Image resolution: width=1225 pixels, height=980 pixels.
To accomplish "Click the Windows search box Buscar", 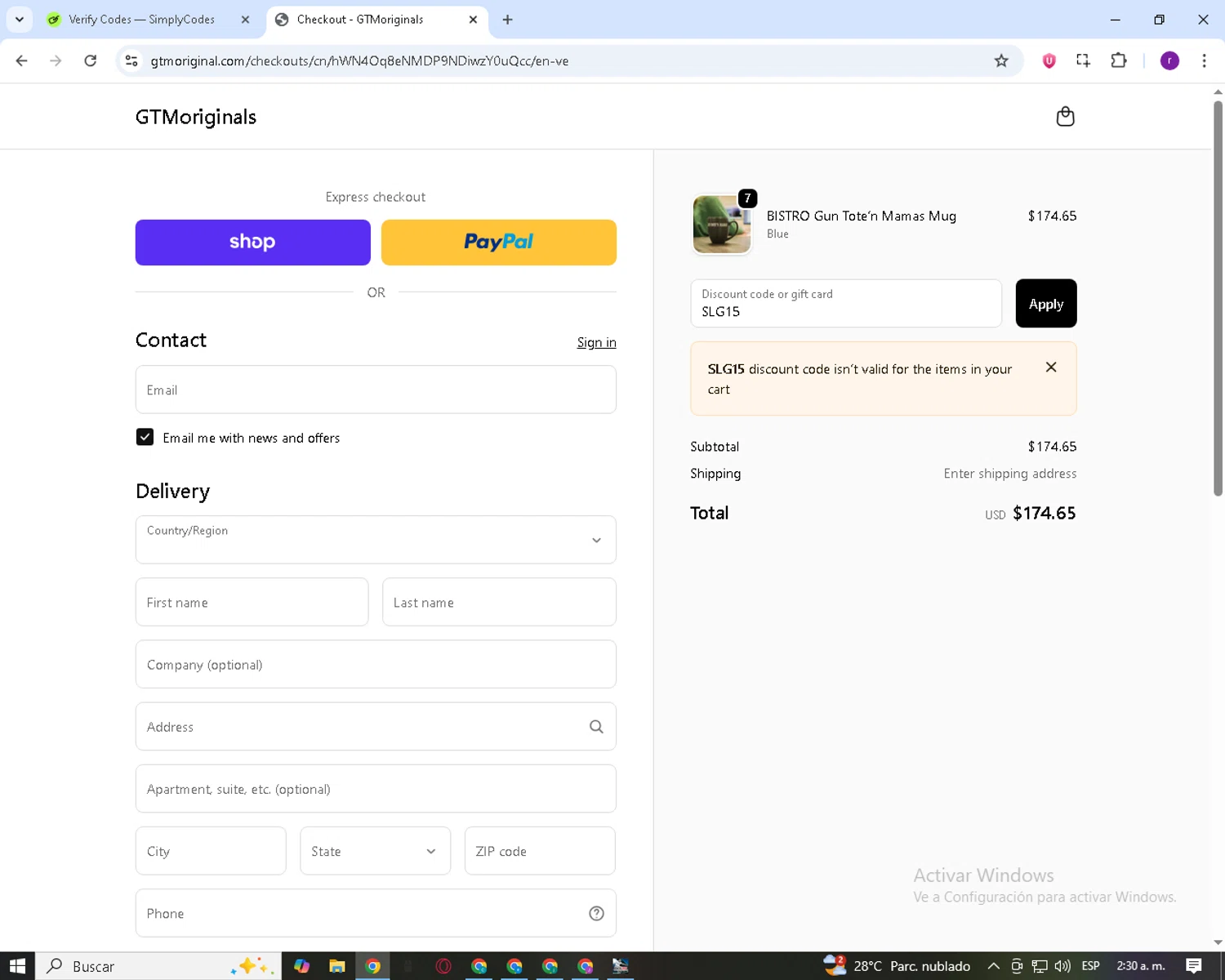I will click(158, 966).
